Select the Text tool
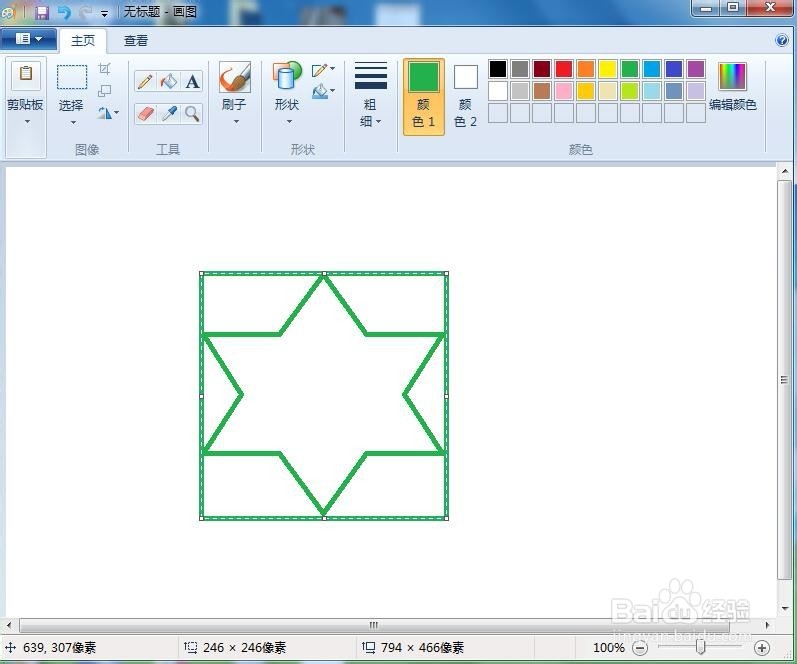Viewport: 797px width, 664px height. point(192,81)
